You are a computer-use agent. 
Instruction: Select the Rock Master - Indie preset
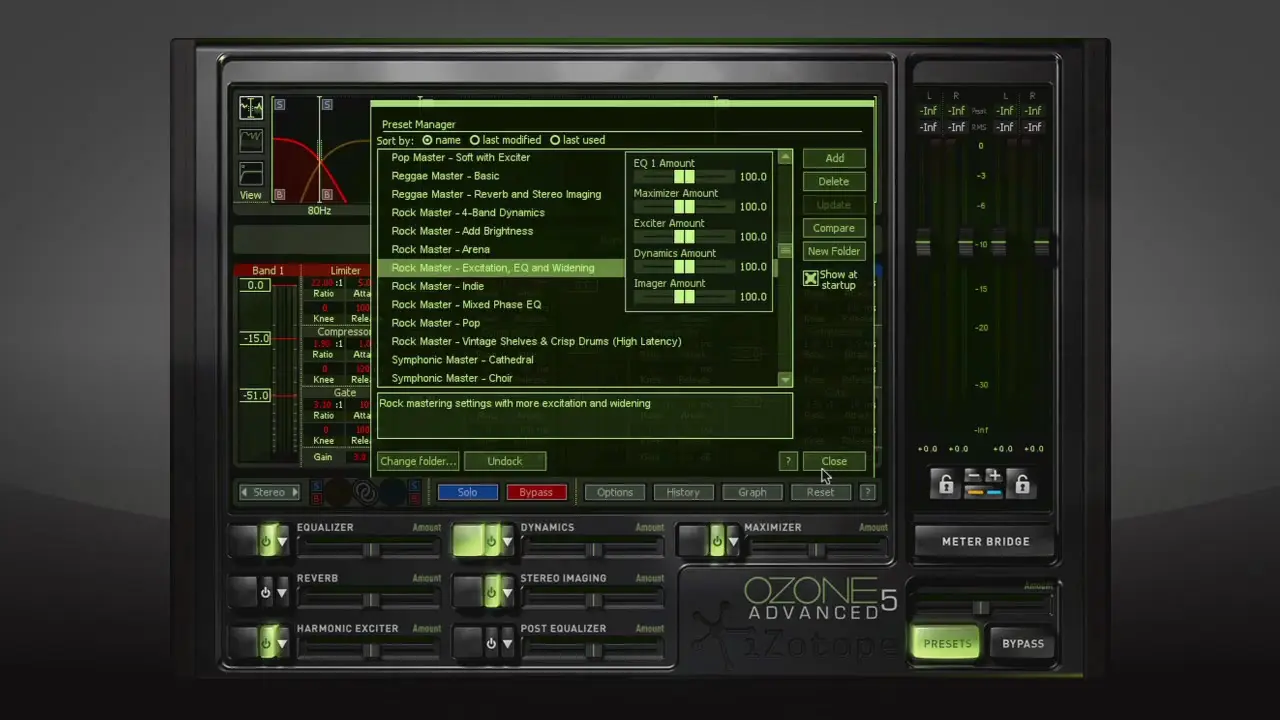(438, 286)
